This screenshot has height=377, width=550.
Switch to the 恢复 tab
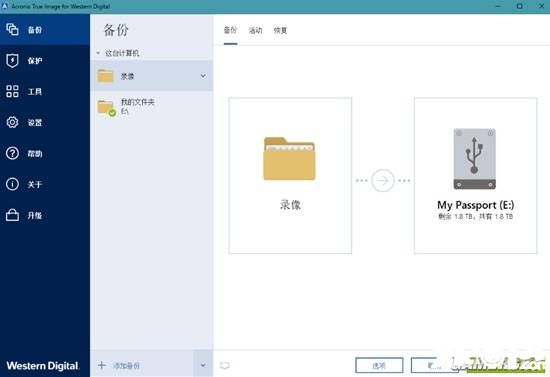pyautogui.click(x=280, y=31)
